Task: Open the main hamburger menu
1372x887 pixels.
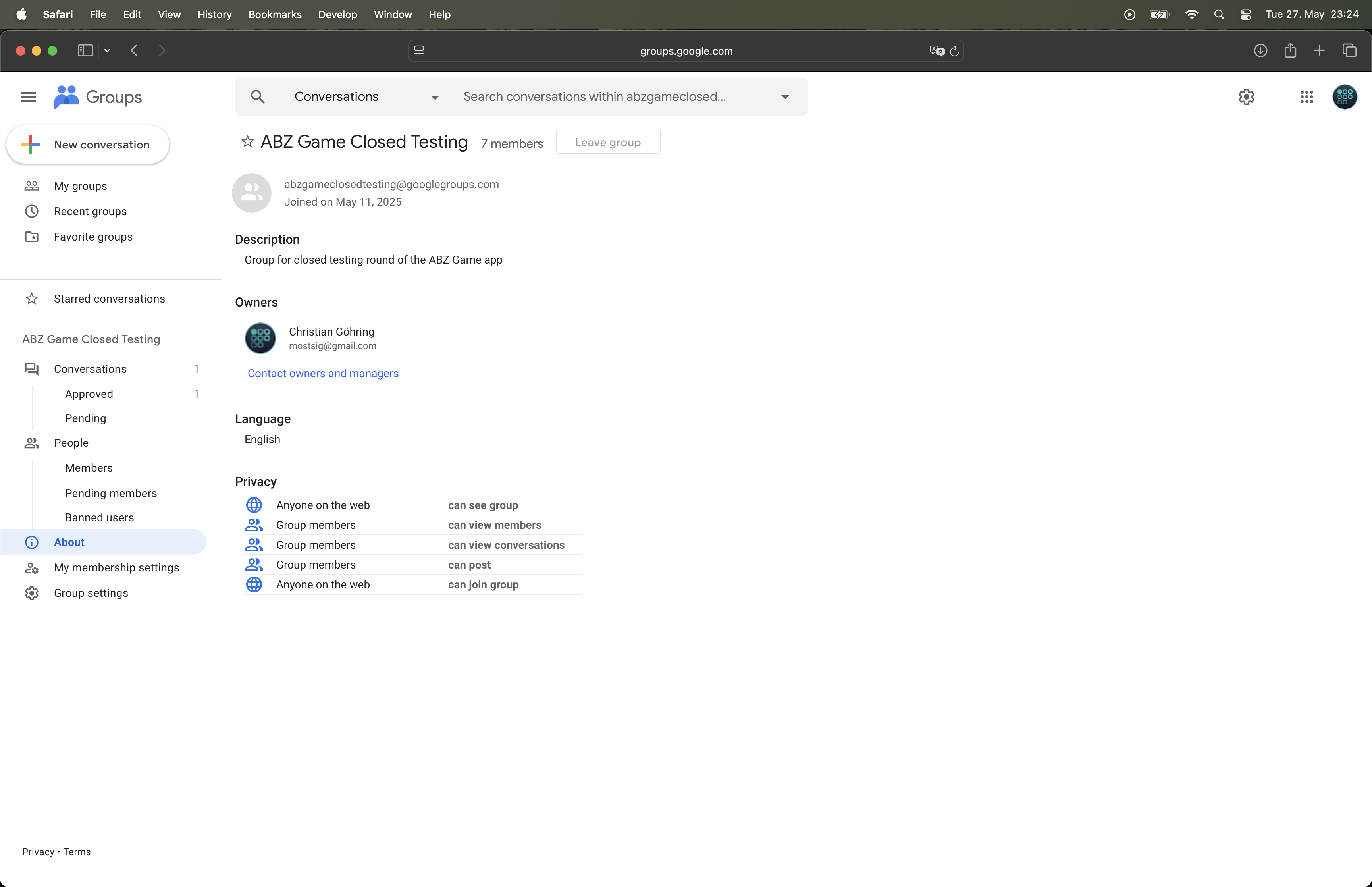Action: coord(28,97)
